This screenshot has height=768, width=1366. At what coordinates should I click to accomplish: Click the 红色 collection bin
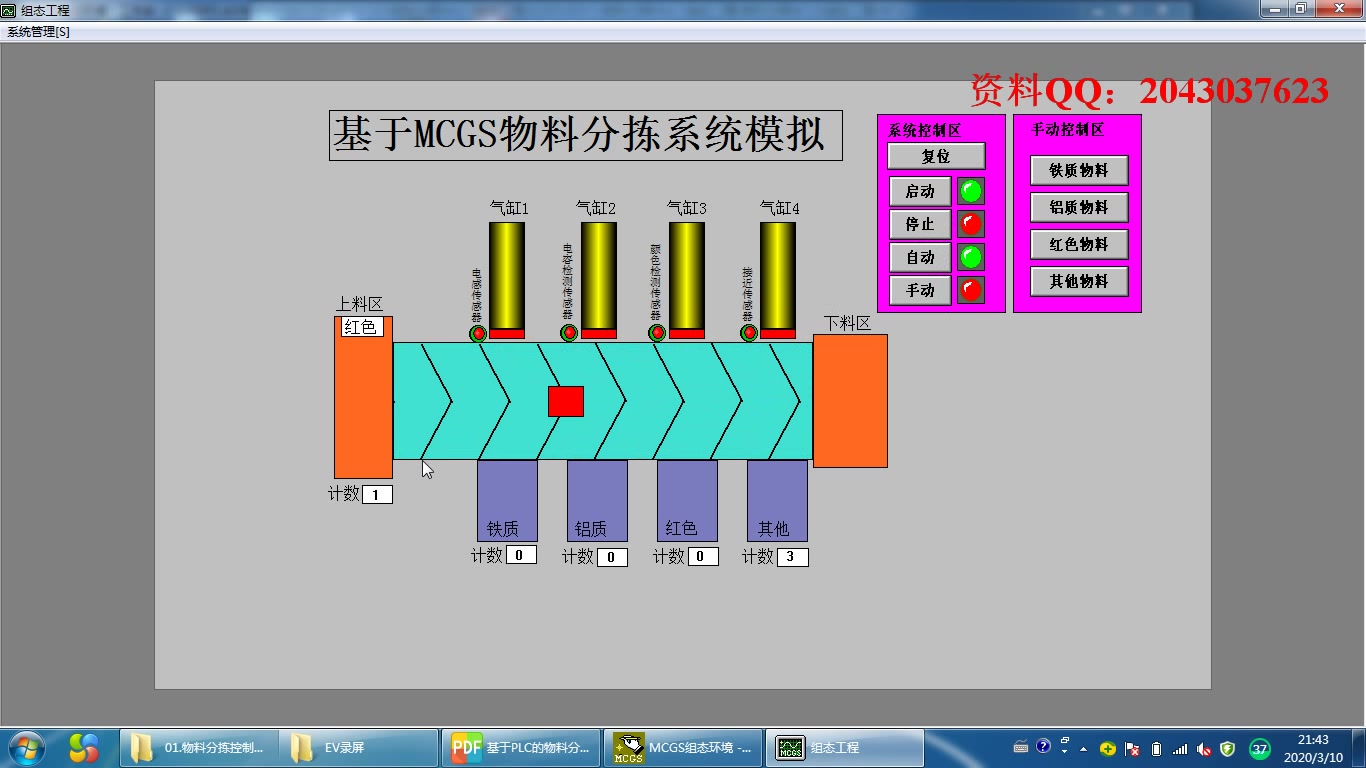(x=687, y=501)
